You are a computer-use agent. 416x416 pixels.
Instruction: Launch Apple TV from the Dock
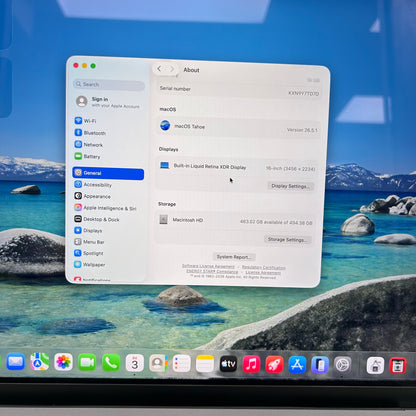[228, 364]
